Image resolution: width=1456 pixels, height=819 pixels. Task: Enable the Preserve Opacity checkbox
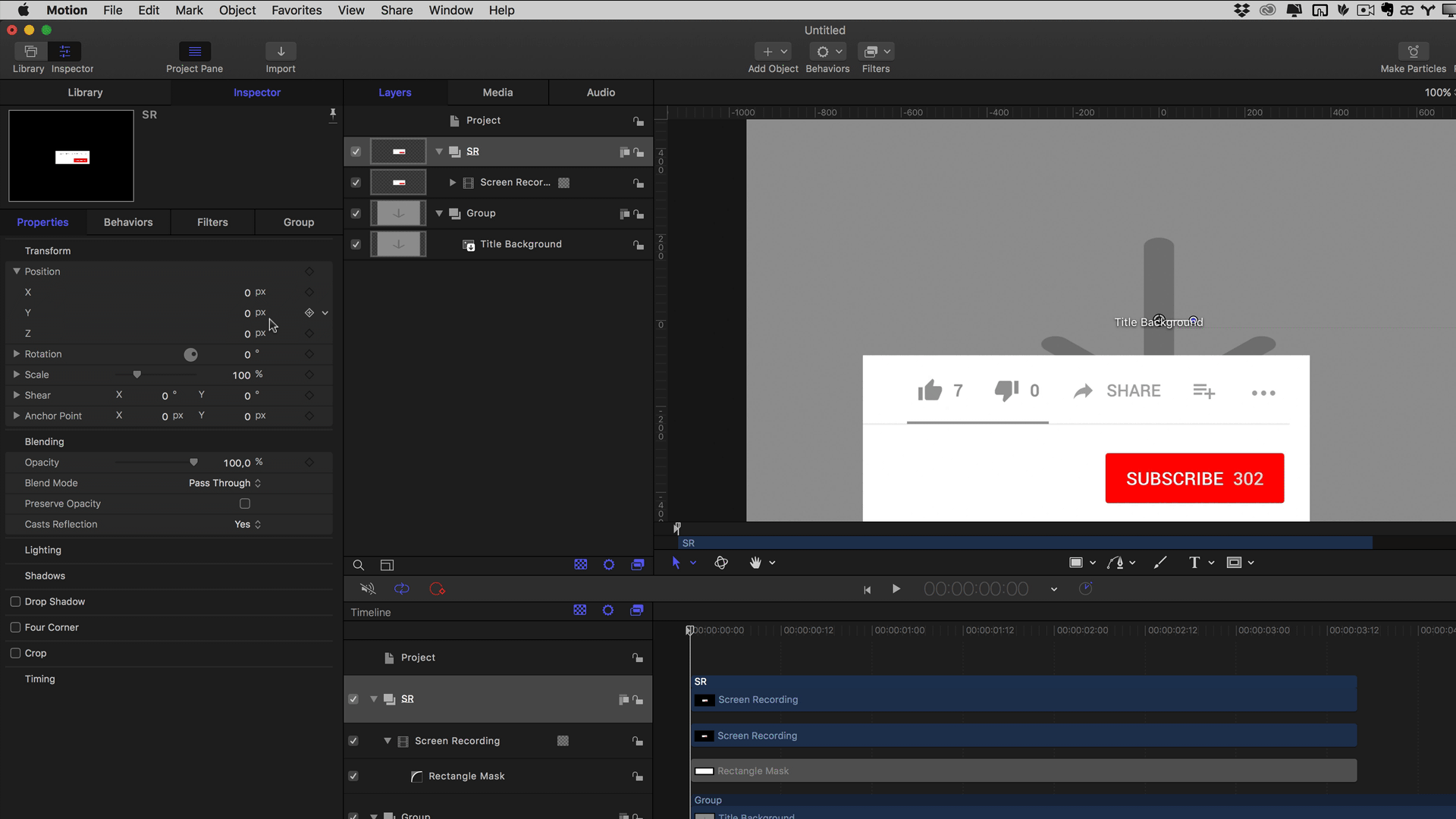pyautogui.click(x=245, y=504)
